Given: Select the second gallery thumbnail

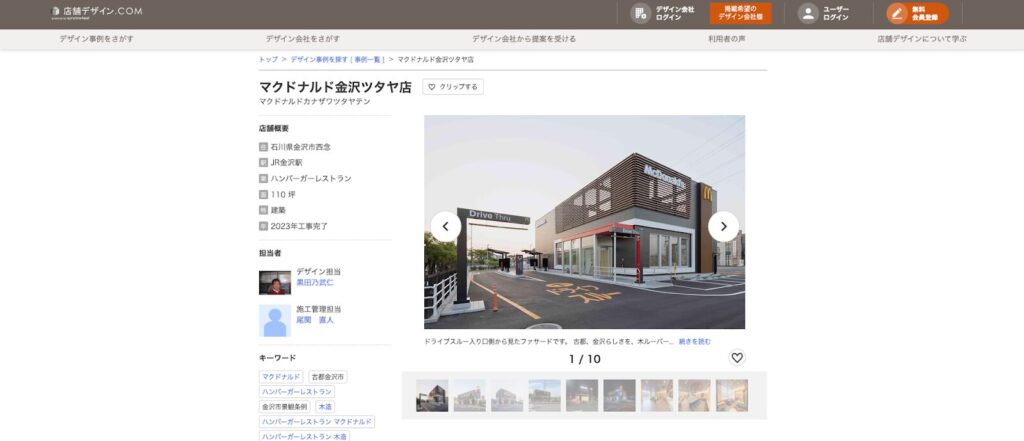Looking at the screenshot, I should (470, 395).
